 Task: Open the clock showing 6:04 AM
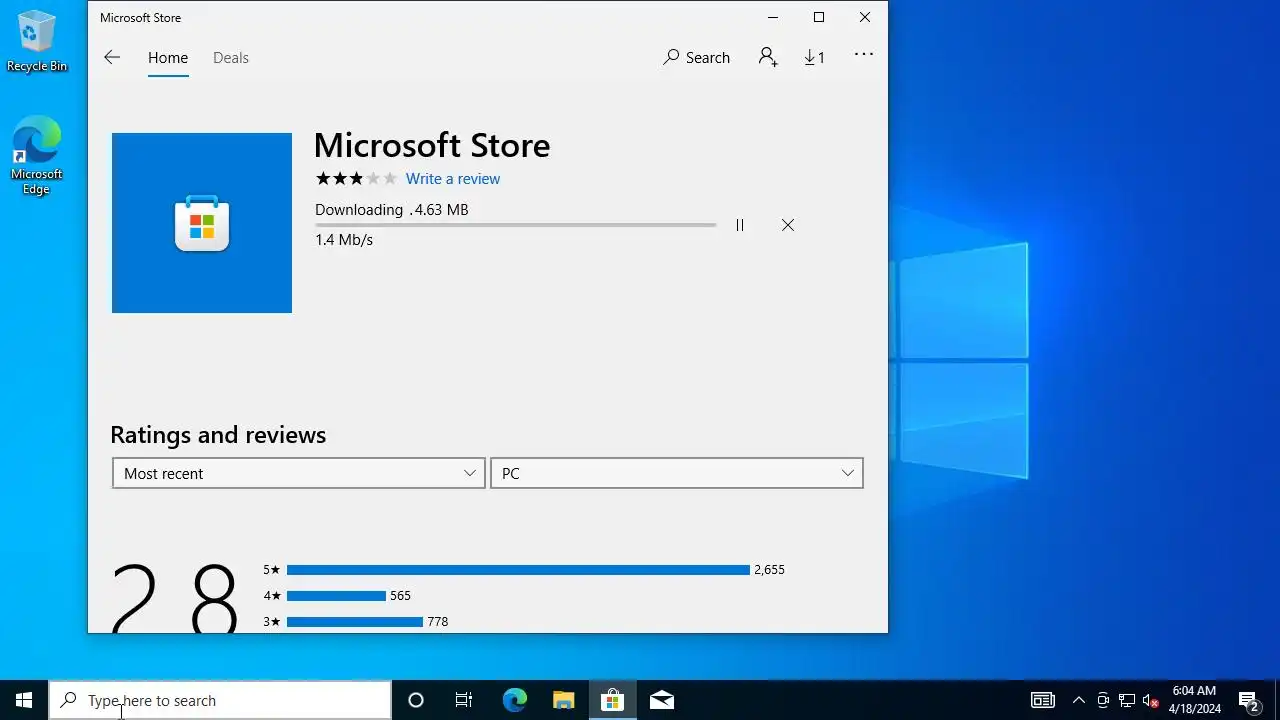click(x=1194, y=700)
